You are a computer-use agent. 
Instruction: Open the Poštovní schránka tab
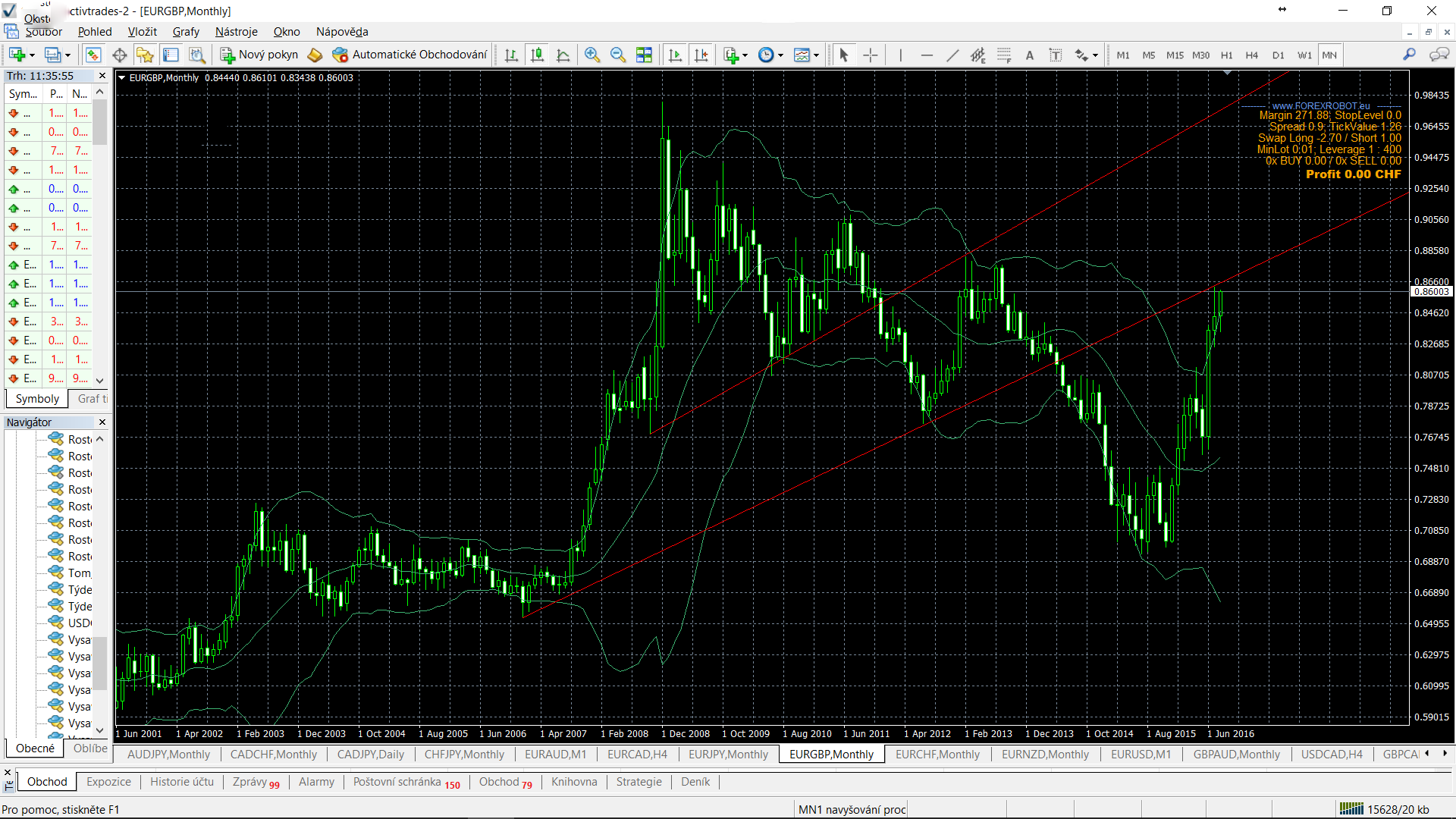(x=406, y=782)
